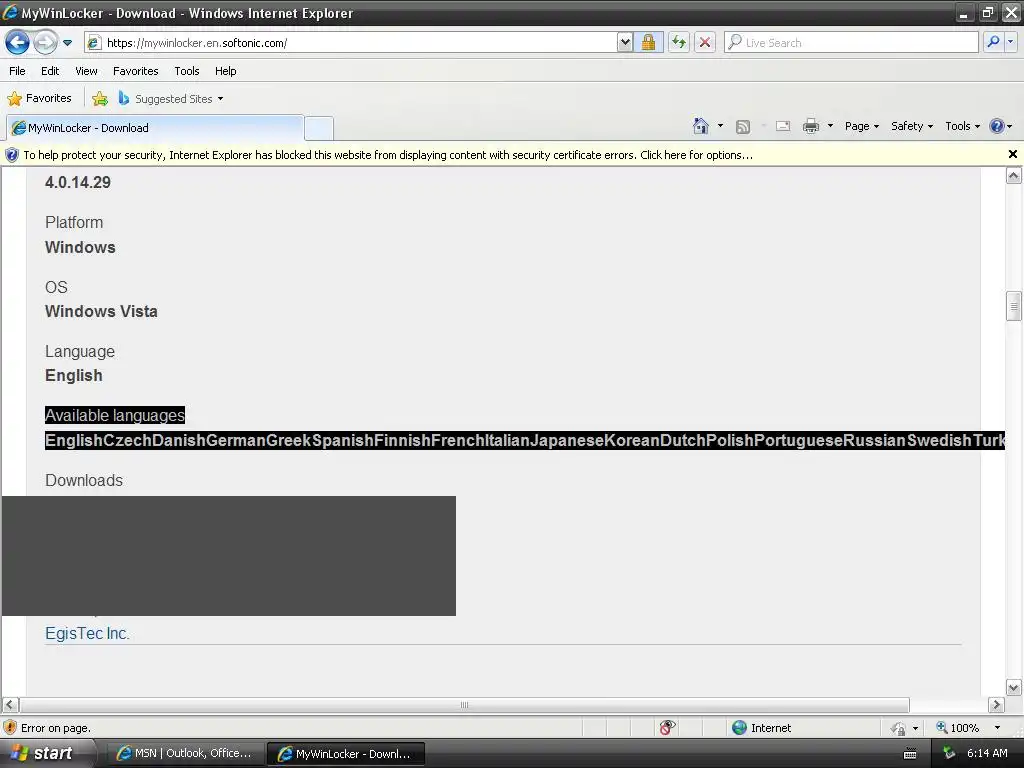Open the Windows start menu
Viewport: 1024px width, 768px height.
point(42,753)
